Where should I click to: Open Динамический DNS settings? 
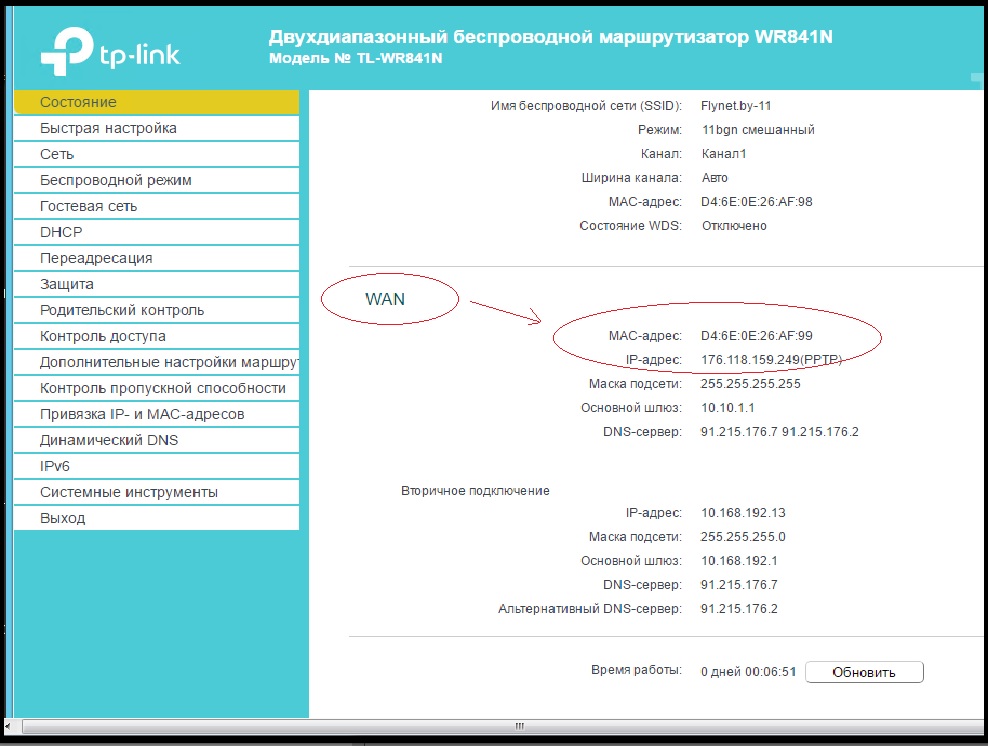(156, 440)
